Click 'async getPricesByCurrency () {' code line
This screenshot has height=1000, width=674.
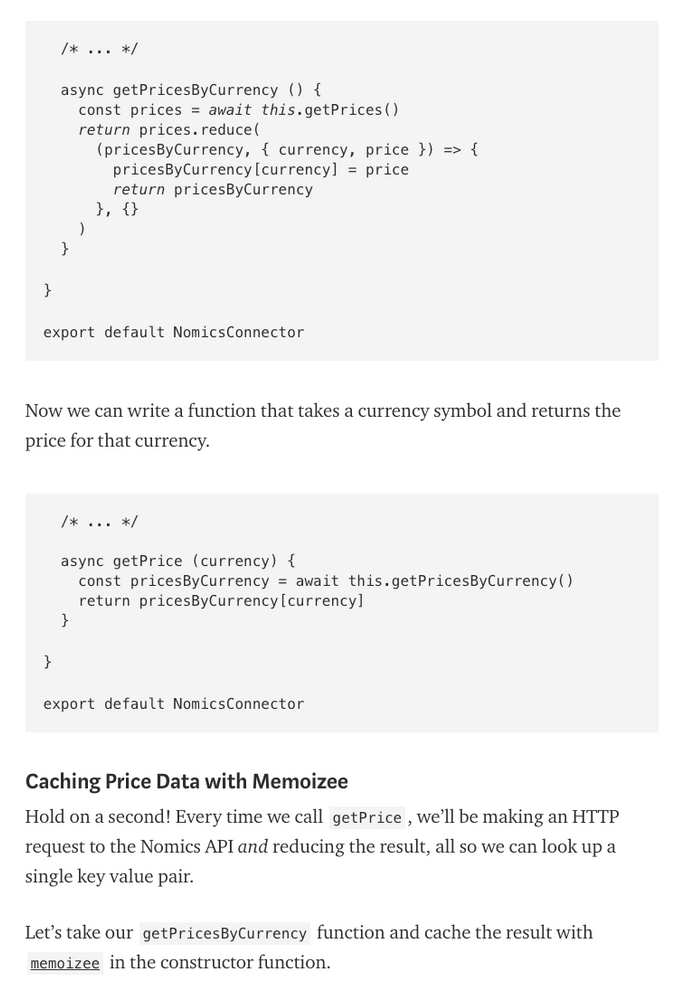[191, 90]
